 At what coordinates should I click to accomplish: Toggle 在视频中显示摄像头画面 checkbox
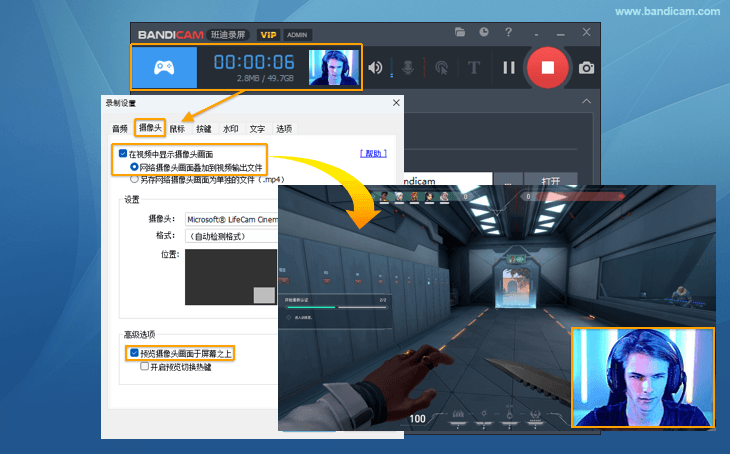coord(123,153)
